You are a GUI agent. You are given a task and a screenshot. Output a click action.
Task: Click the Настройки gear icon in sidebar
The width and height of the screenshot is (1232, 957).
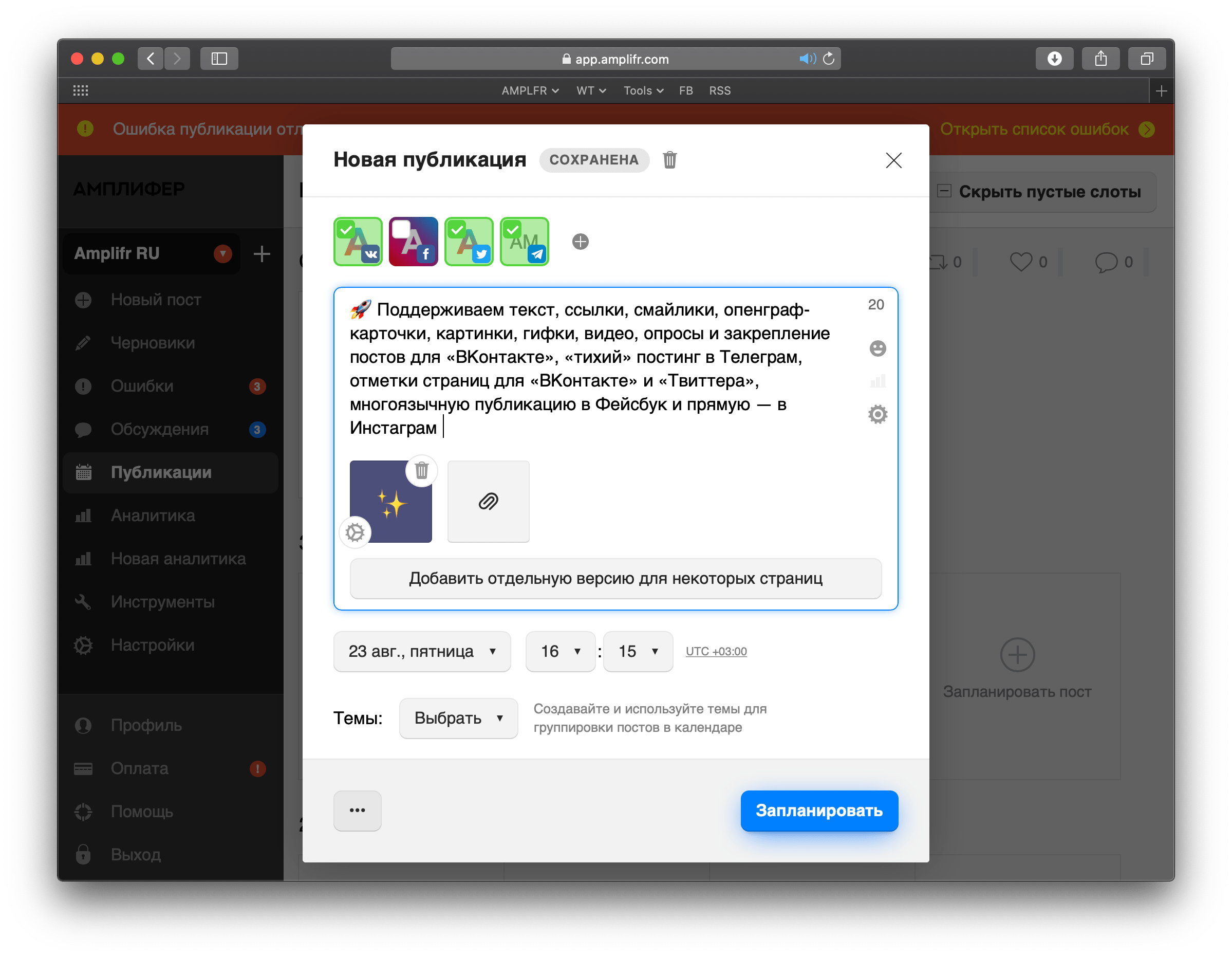point(83,645)
